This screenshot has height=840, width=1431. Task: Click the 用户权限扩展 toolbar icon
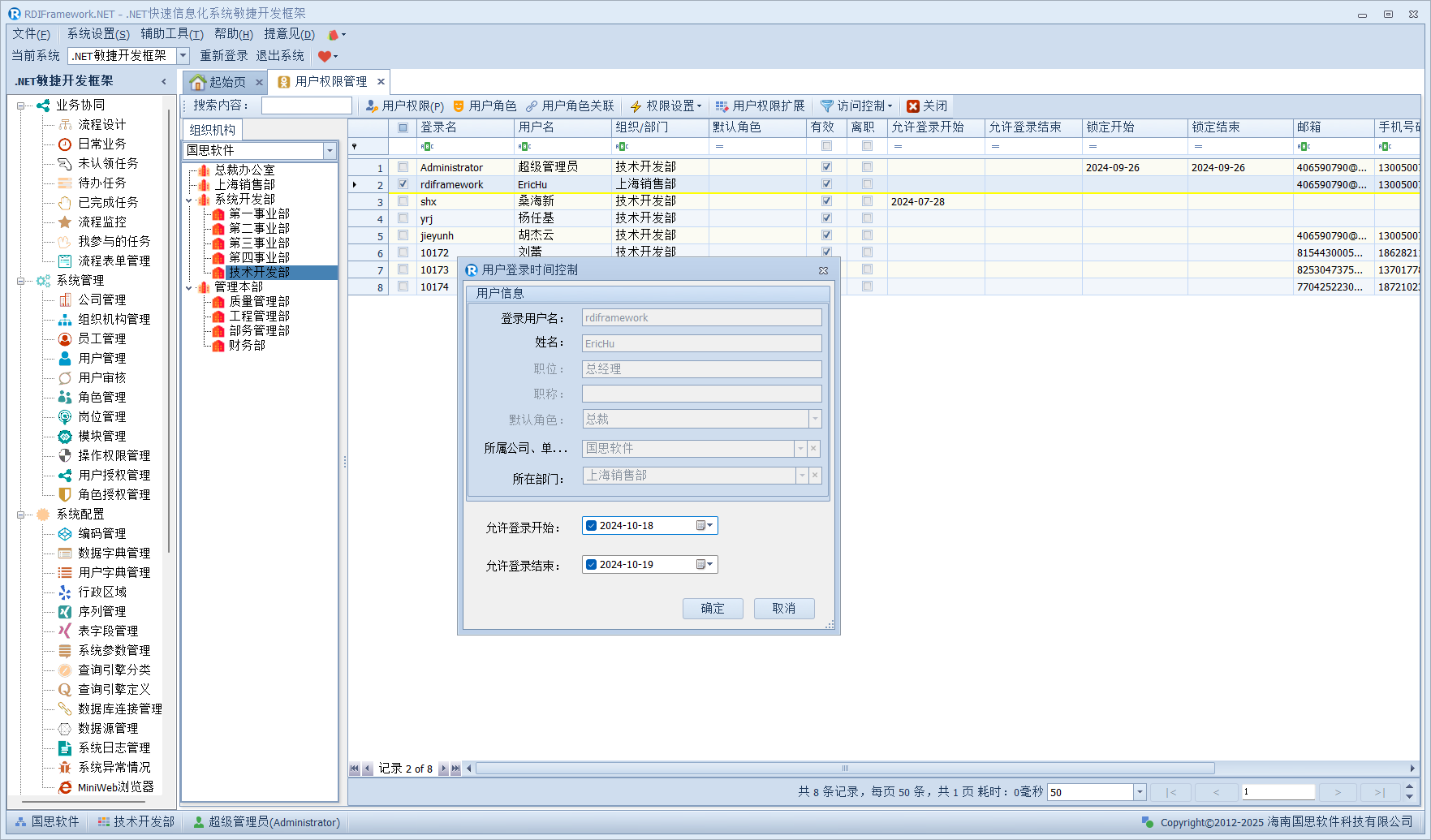(722, 106)
